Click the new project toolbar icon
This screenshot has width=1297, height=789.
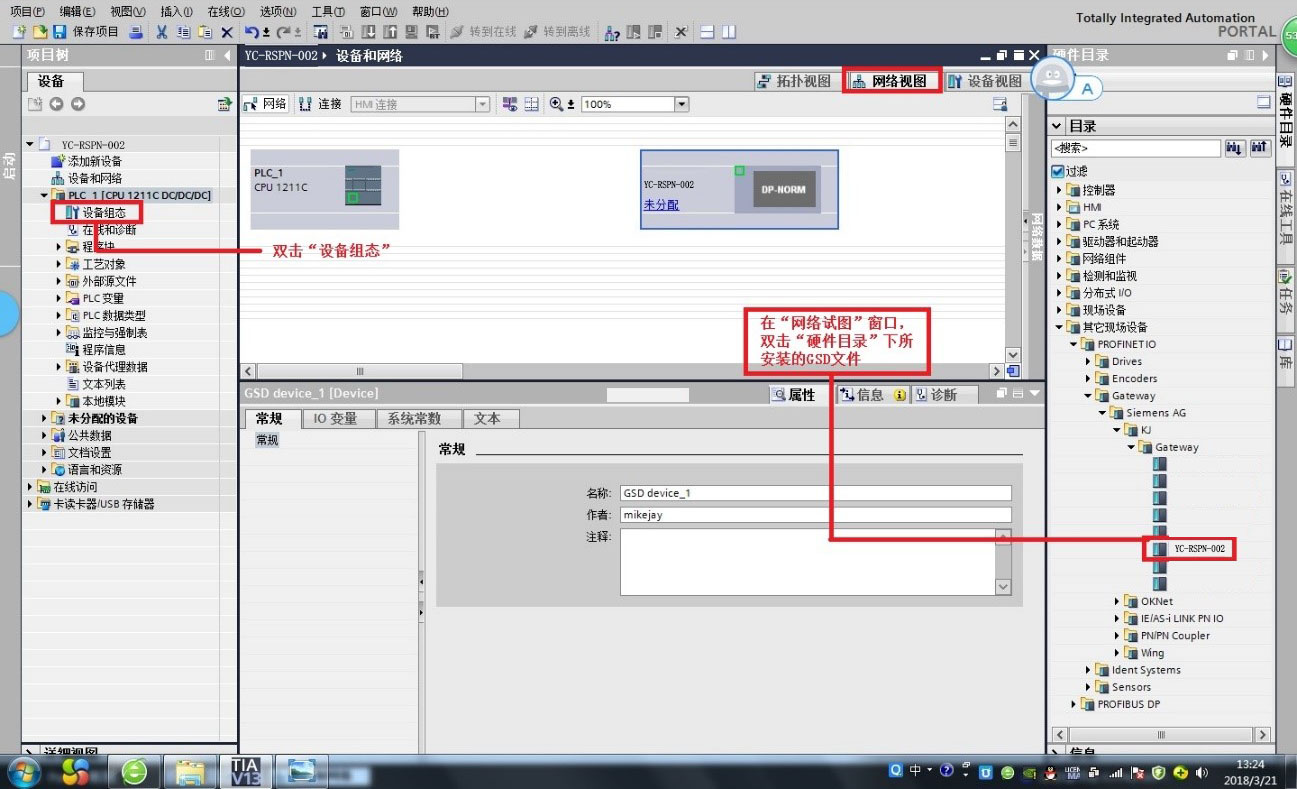point(17,32)
